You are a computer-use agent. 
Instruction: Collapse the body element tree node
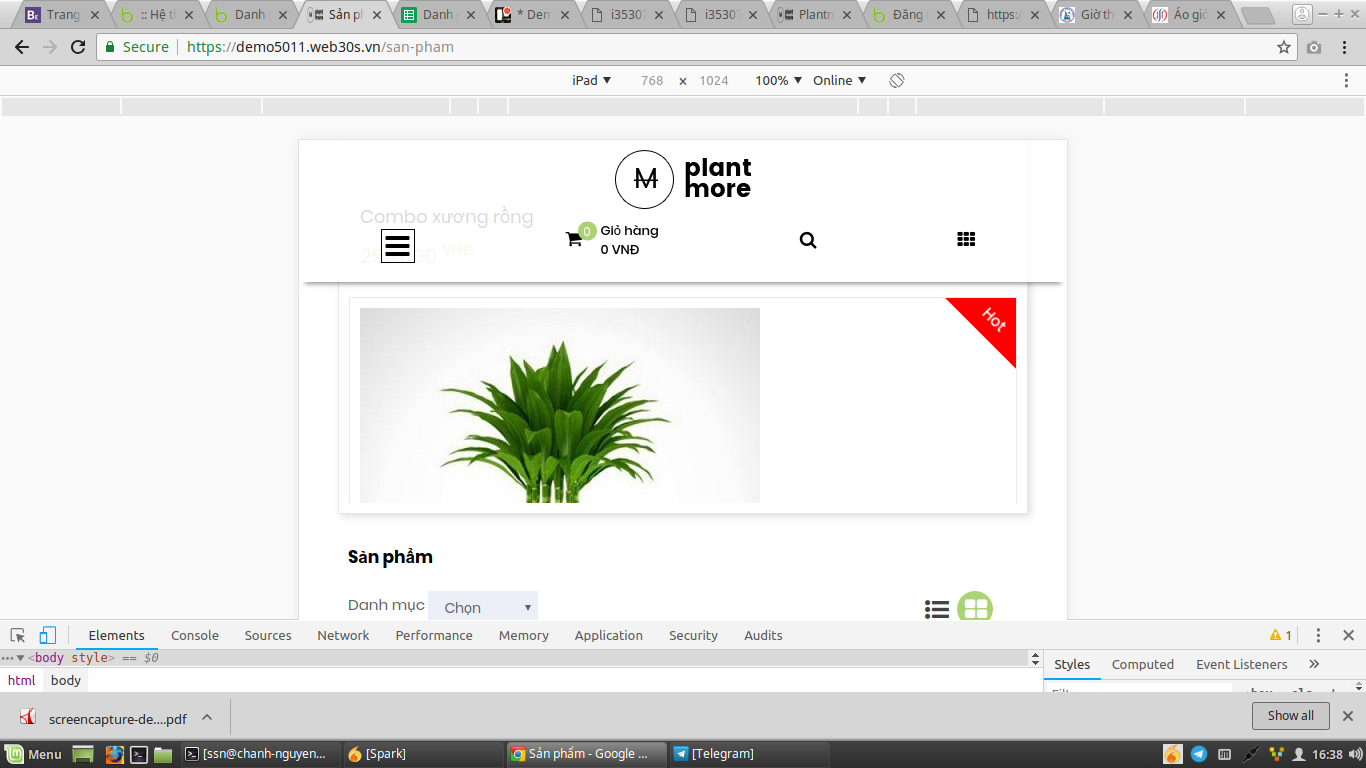(20, 658)
